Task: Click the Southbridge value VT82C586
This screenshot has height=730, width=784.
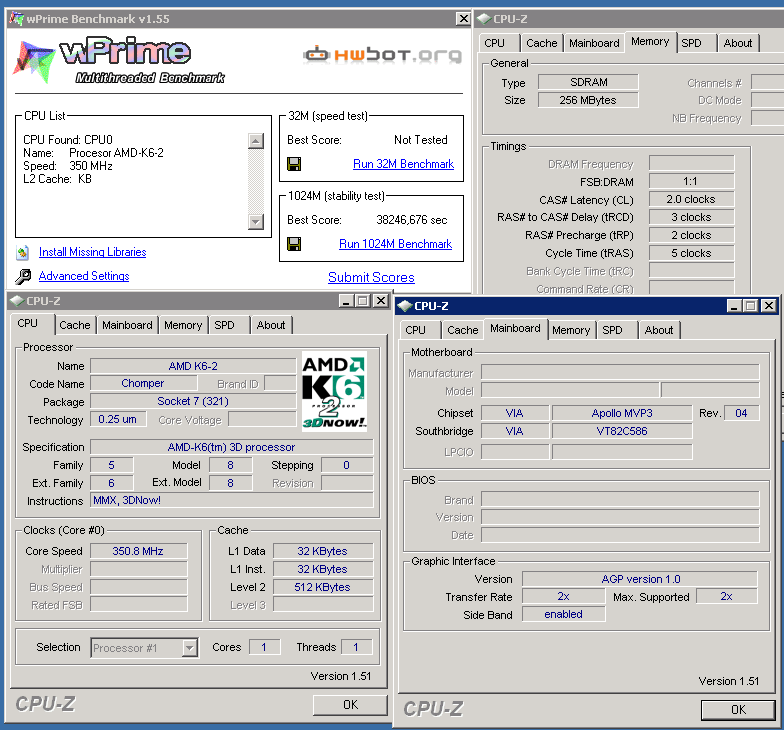Action: (x=622, y=431)
